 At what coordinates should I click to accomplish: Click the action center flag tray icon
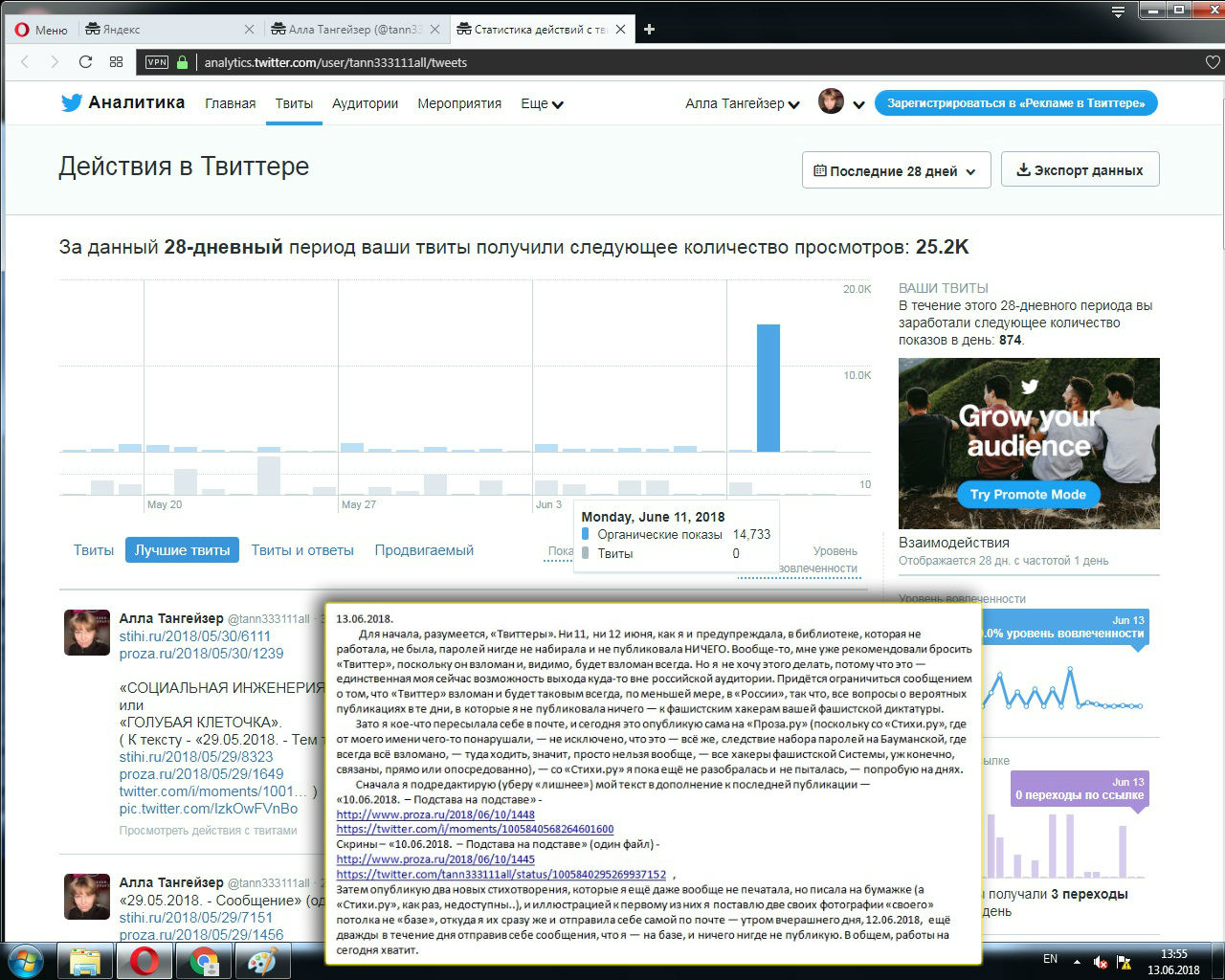pos(1125,962)
